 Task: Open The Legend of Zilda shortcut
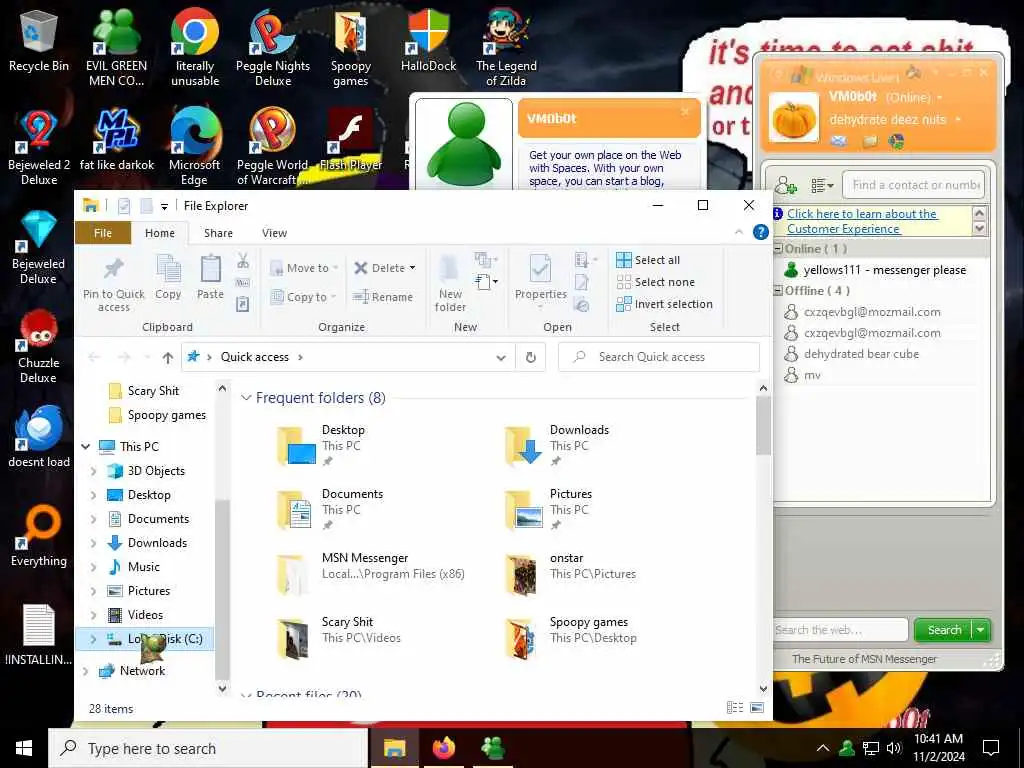click(506, 47)
